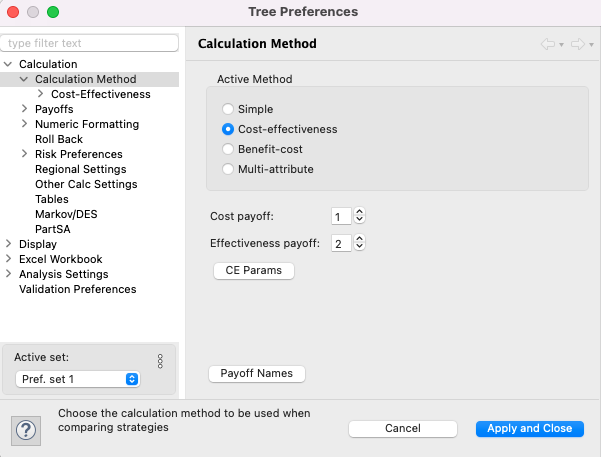The height and width of the screenshot is (457, 601).
Task: Select the Simple radio button
Action: click(x=228, y=109)
